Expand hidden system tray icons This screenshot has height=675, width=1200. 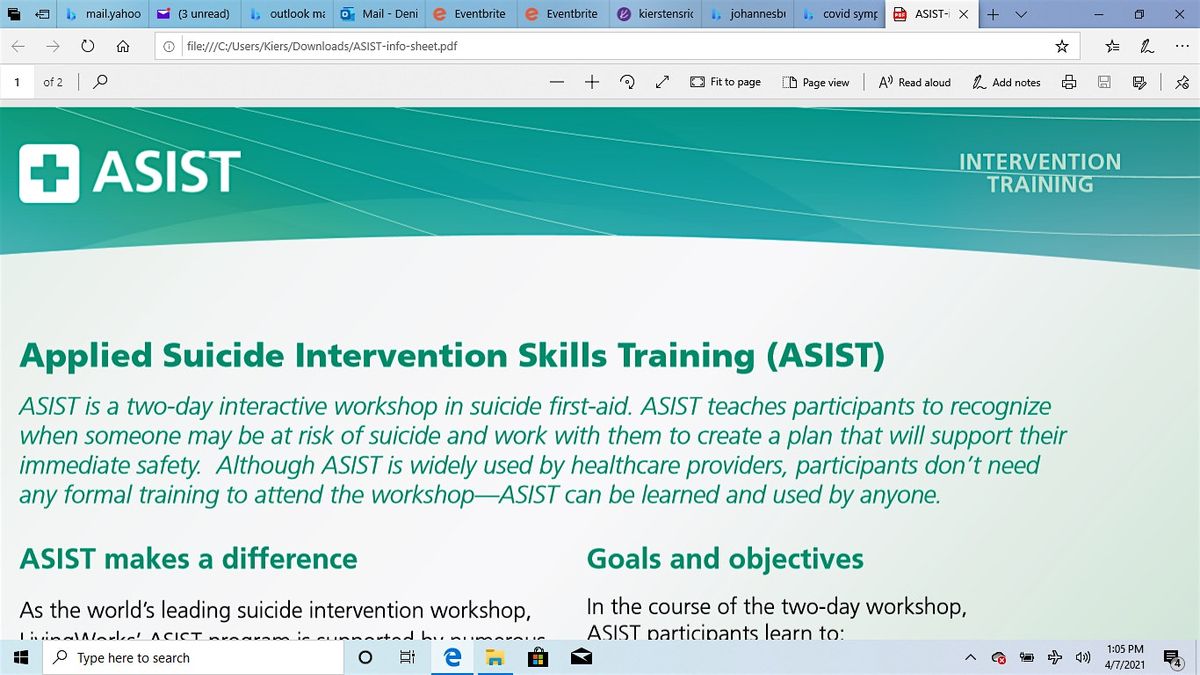point(969,657)
